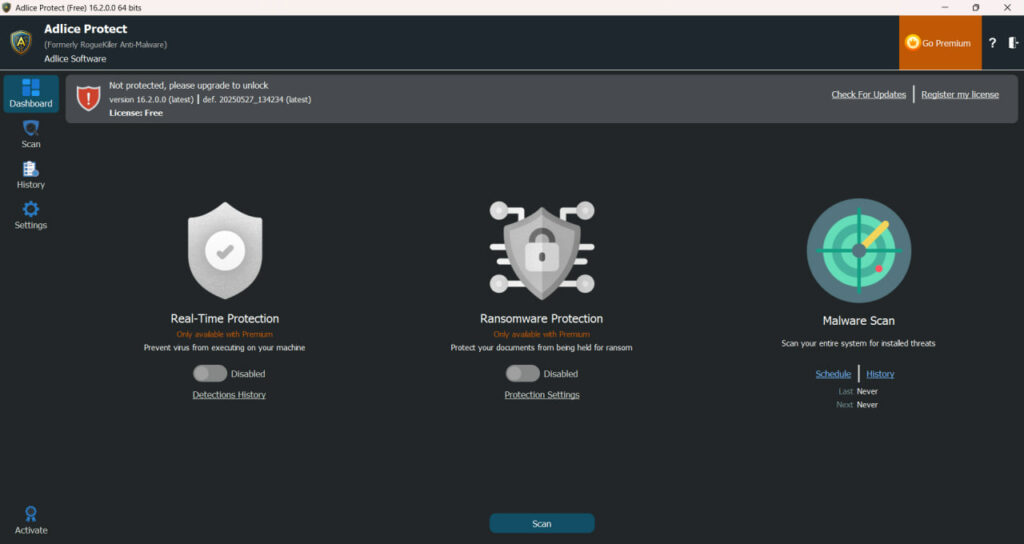Click the 'Real-Time Protection' heading
Viewport: 1024px width, 544px height.
click(x=225, y=319)
